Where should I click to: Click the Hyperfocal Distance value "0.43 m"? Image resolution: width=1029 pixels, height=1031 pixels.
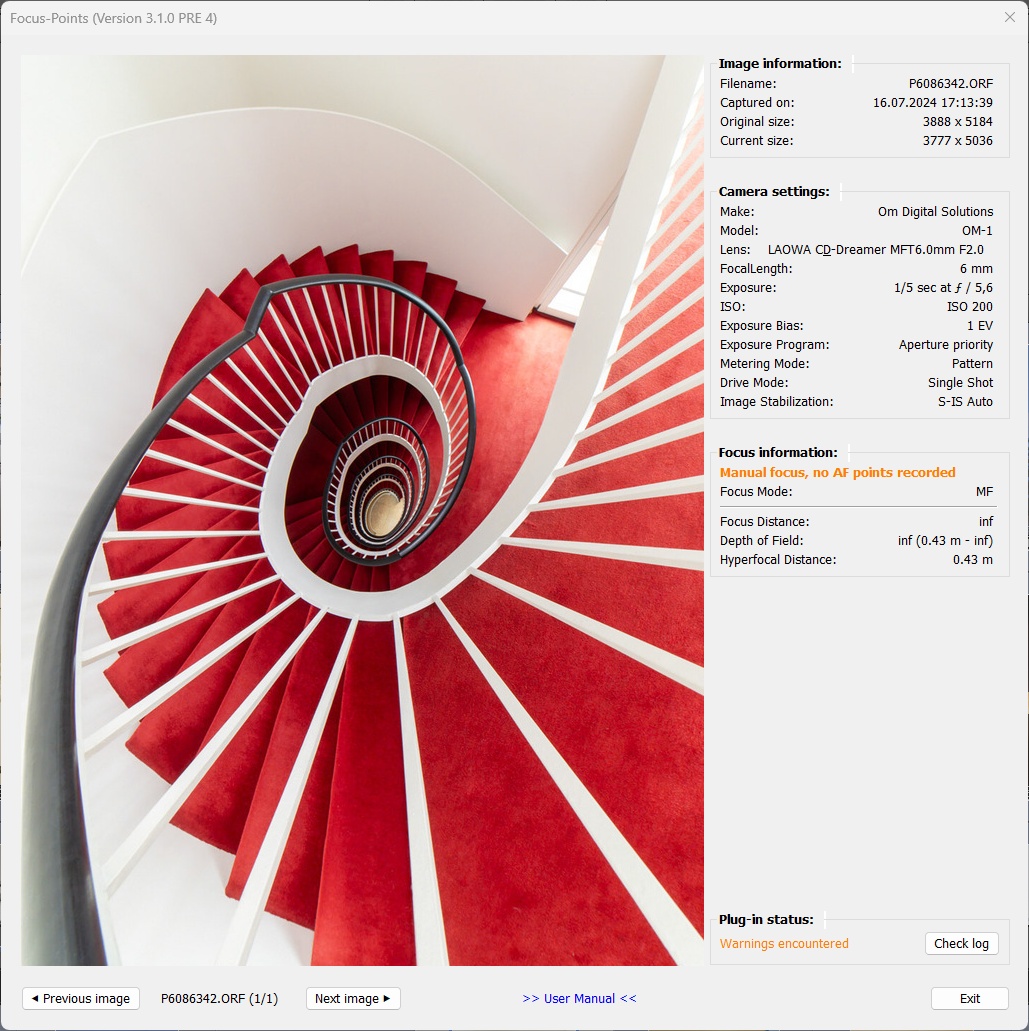click(x=975, y=560)
